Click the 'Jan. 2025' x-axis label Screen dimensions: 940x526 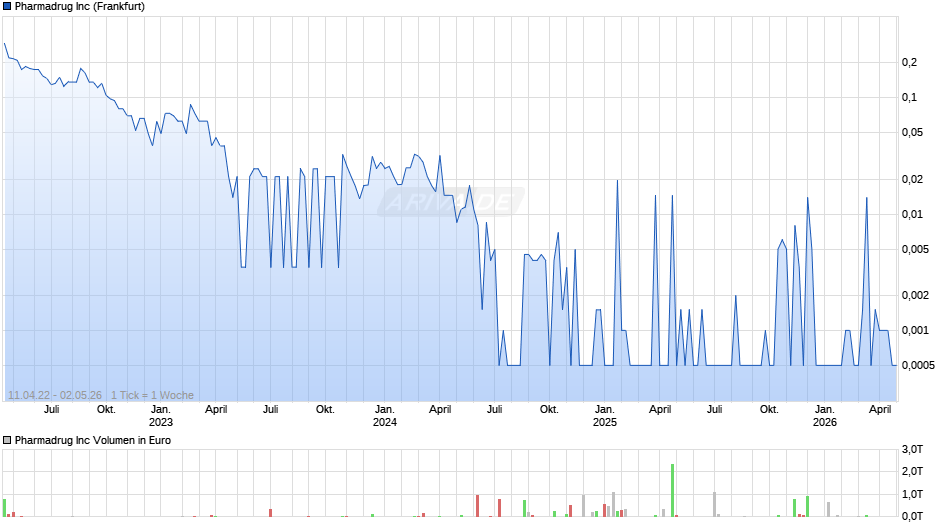click(x=605, y=416)
